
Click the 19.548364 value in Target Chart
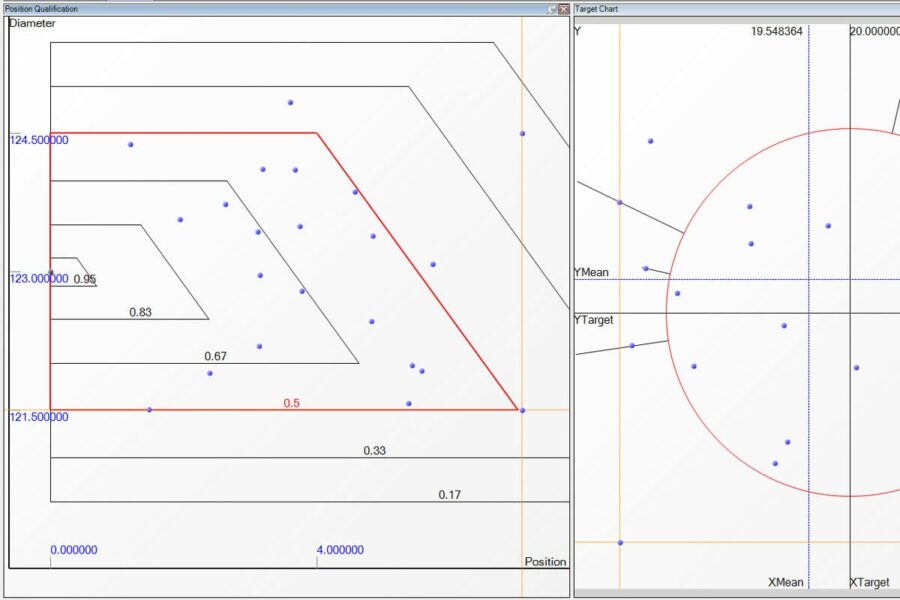click(x=776, y=32)
